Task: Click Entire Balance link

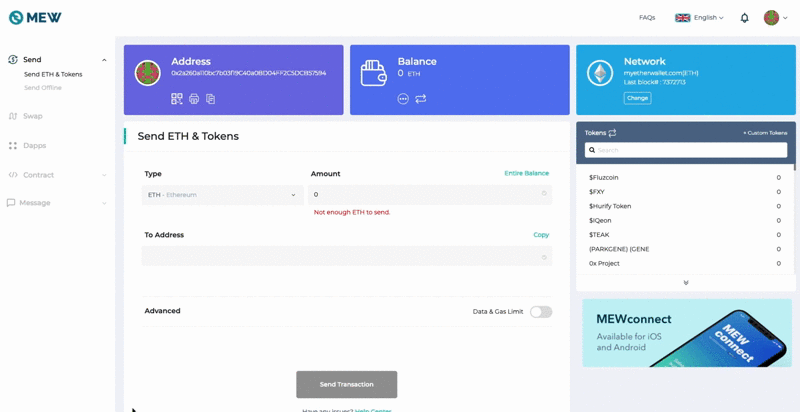Action: click(527, 173)
